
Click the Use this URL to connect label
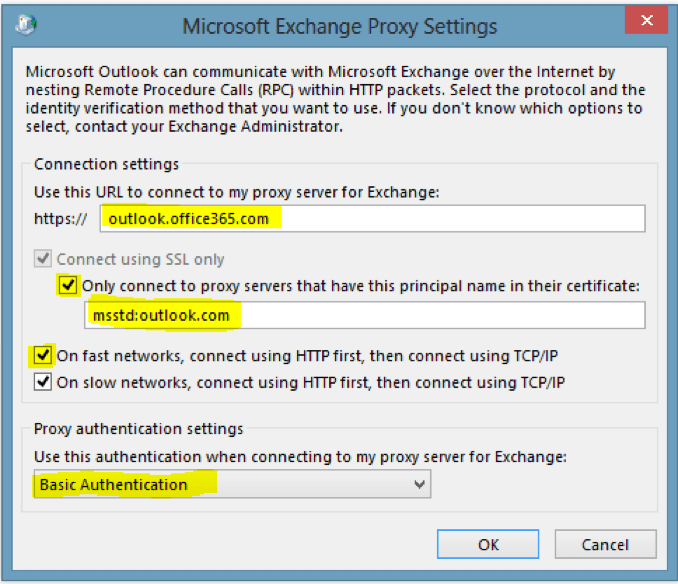tap(237, 192)
